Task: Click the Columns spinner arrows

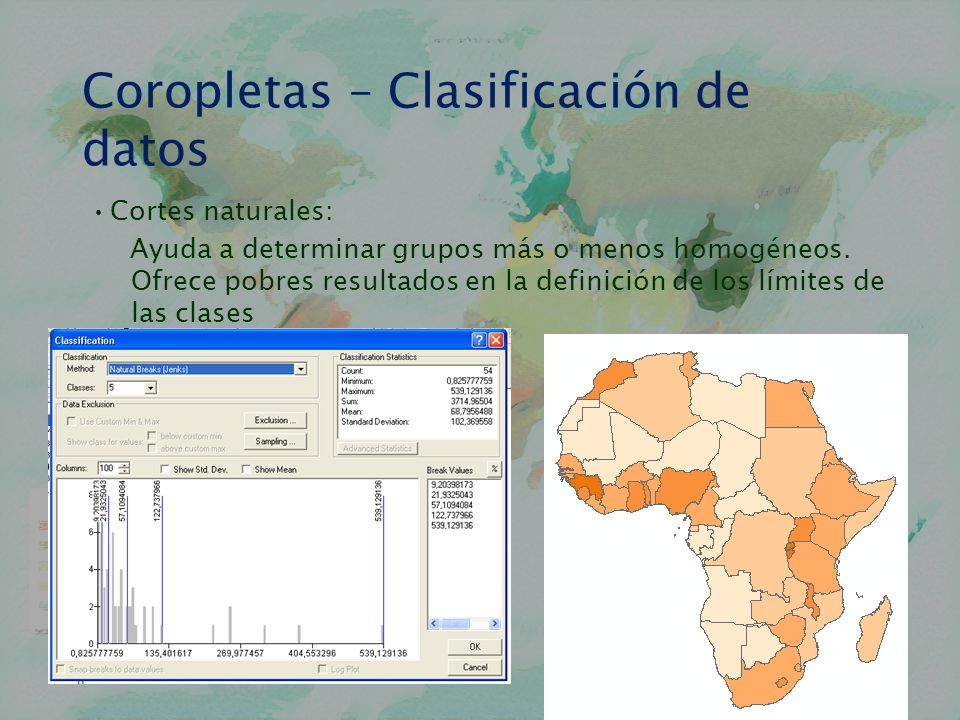Action: [x=124, y=468]
